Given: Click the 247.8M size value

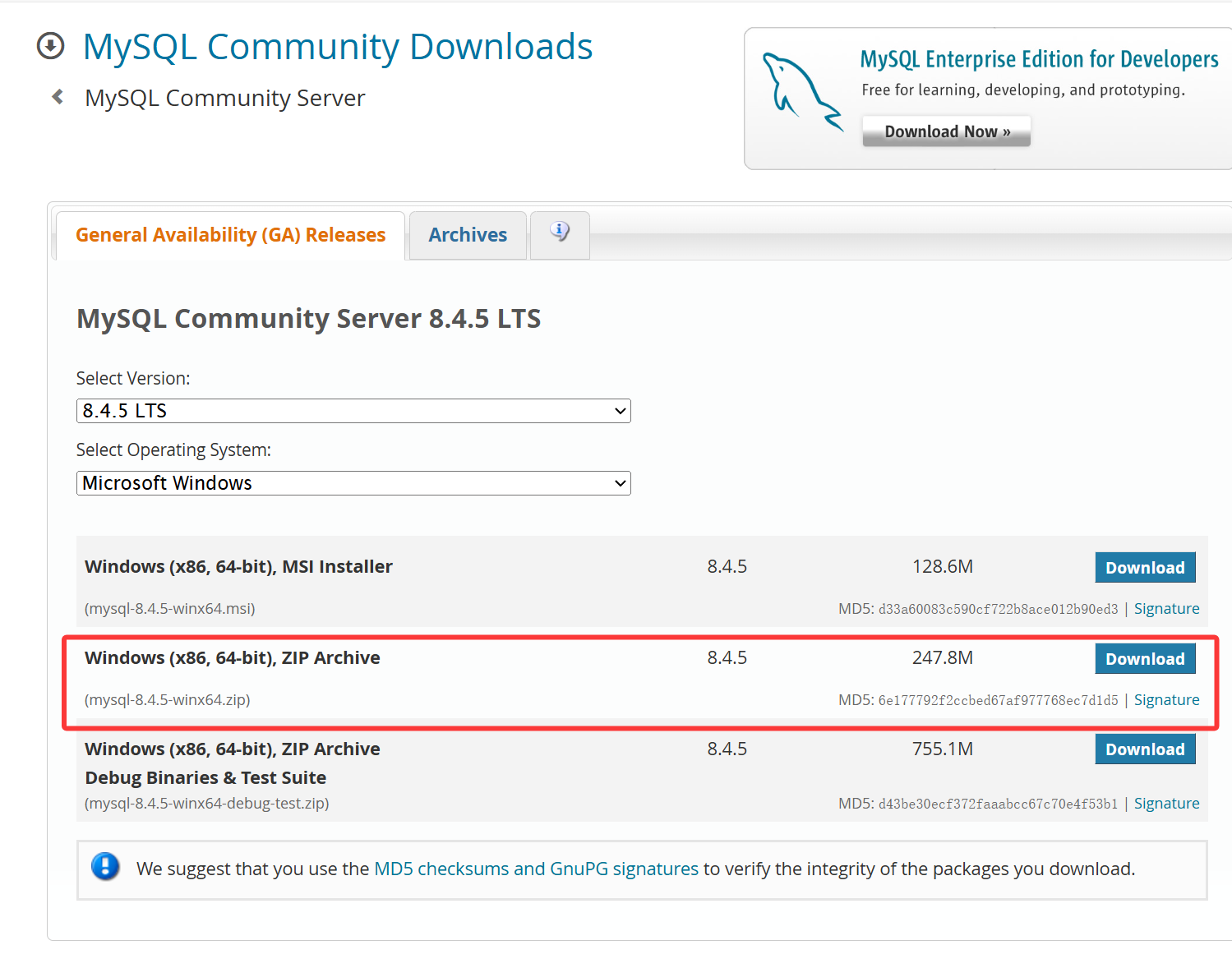Looking at the screenshot, I should pos(943,658).
